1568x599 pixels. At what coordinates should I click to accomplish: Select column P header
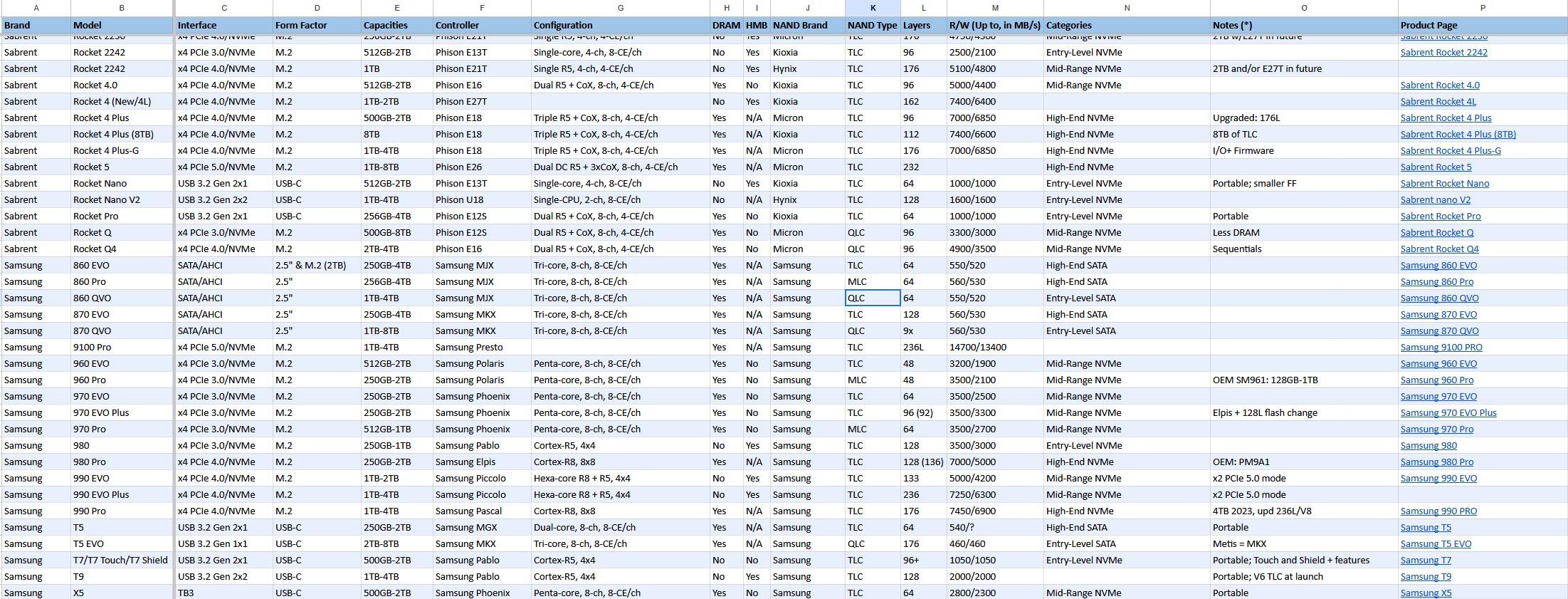pos(1483,8)
